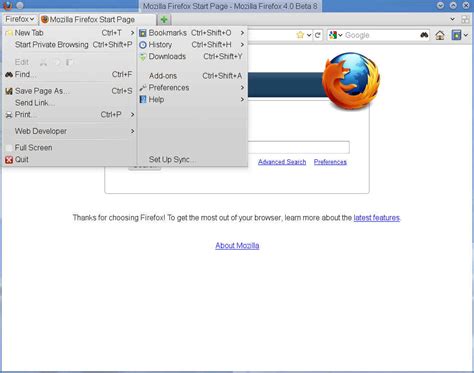The width and height of the screenshot is (474, 373).
Task: Reload the page with the refresh icon
Action: pos(318,35)
